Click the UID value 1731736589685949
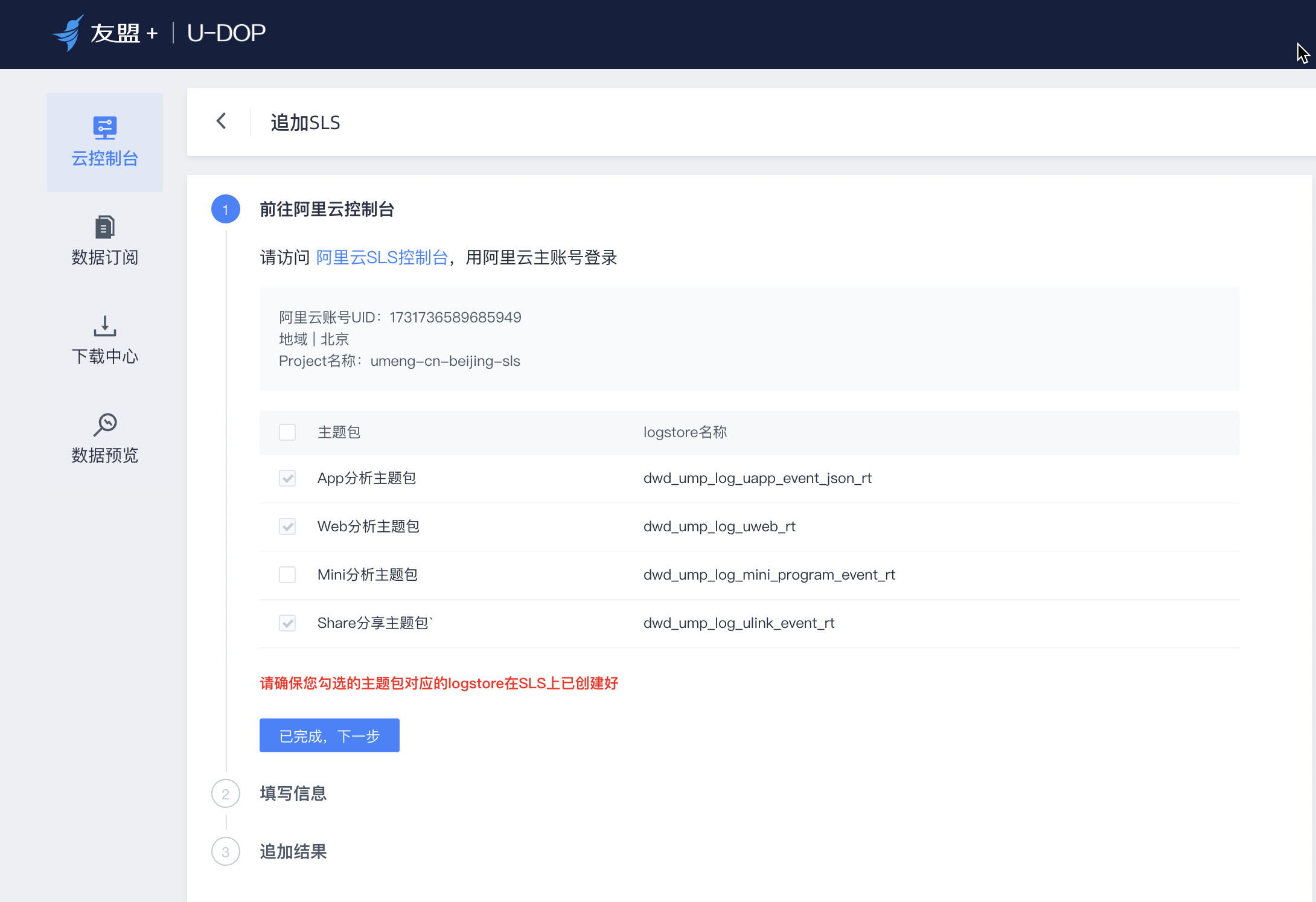 [x=455, y=318]
